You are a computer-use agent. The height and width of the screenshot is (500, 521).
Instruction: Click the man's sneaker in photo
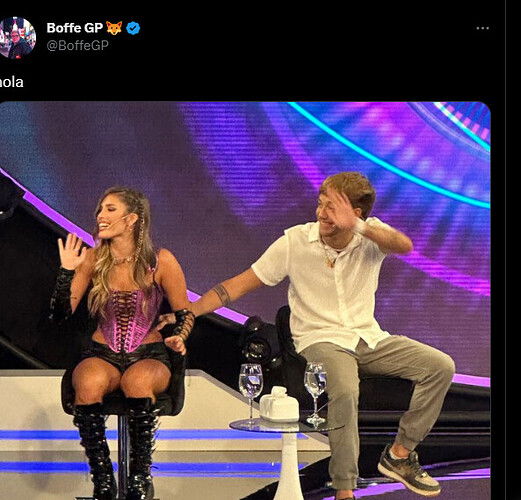point(408,469)
